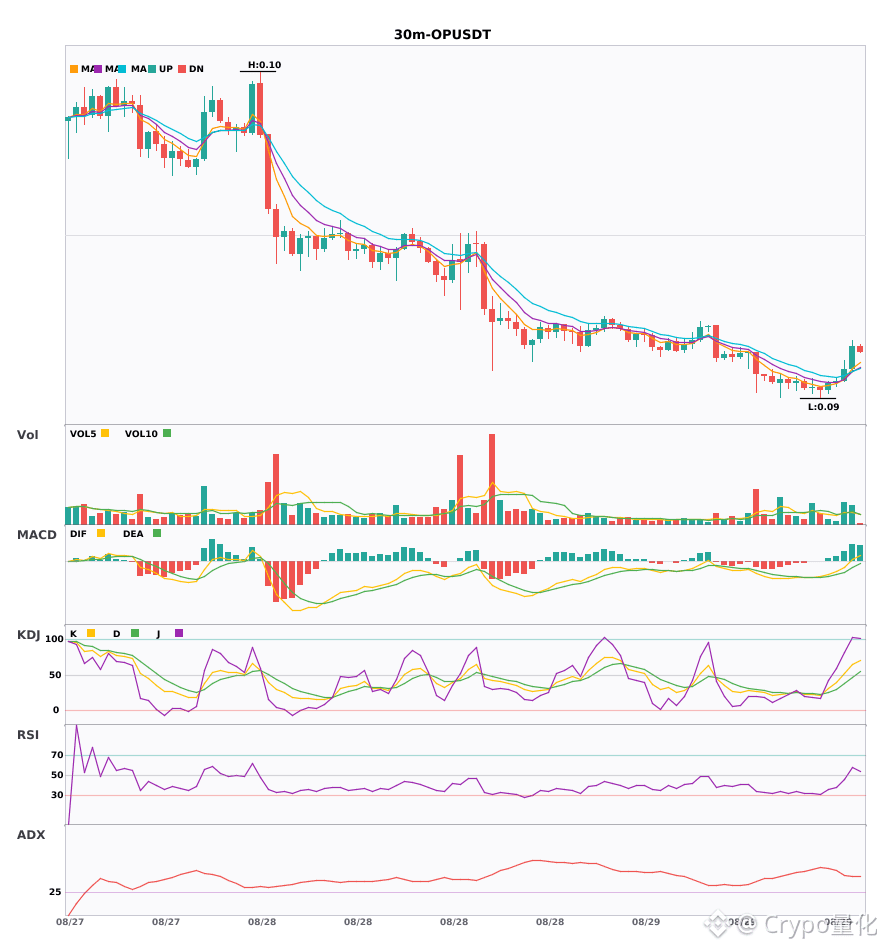The width and height of the screenshot is (885, 950).
Task: Click the 30 value on RSI axis
Action: (57, 794)
